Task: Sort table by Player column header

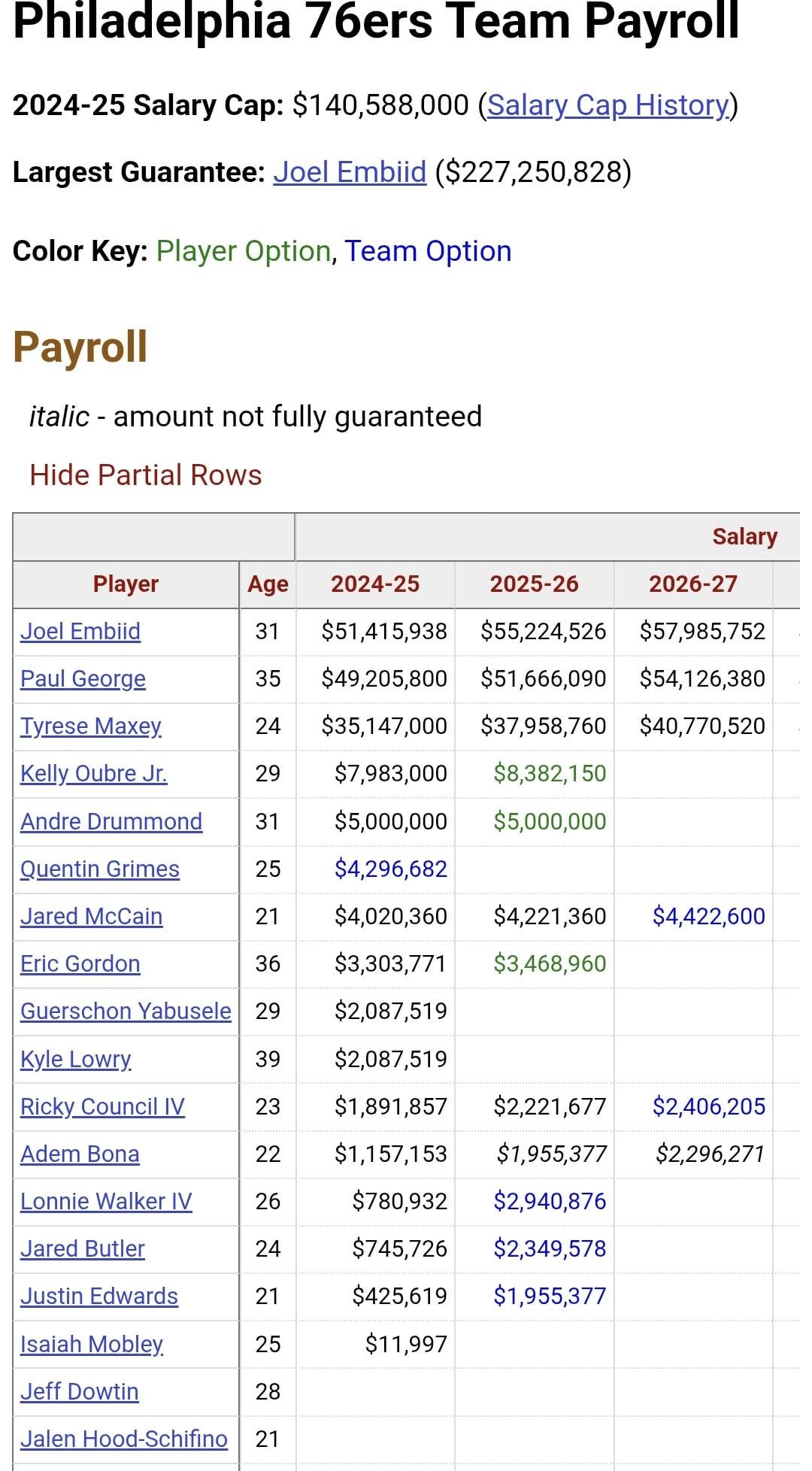Action: tap(126, 584)
